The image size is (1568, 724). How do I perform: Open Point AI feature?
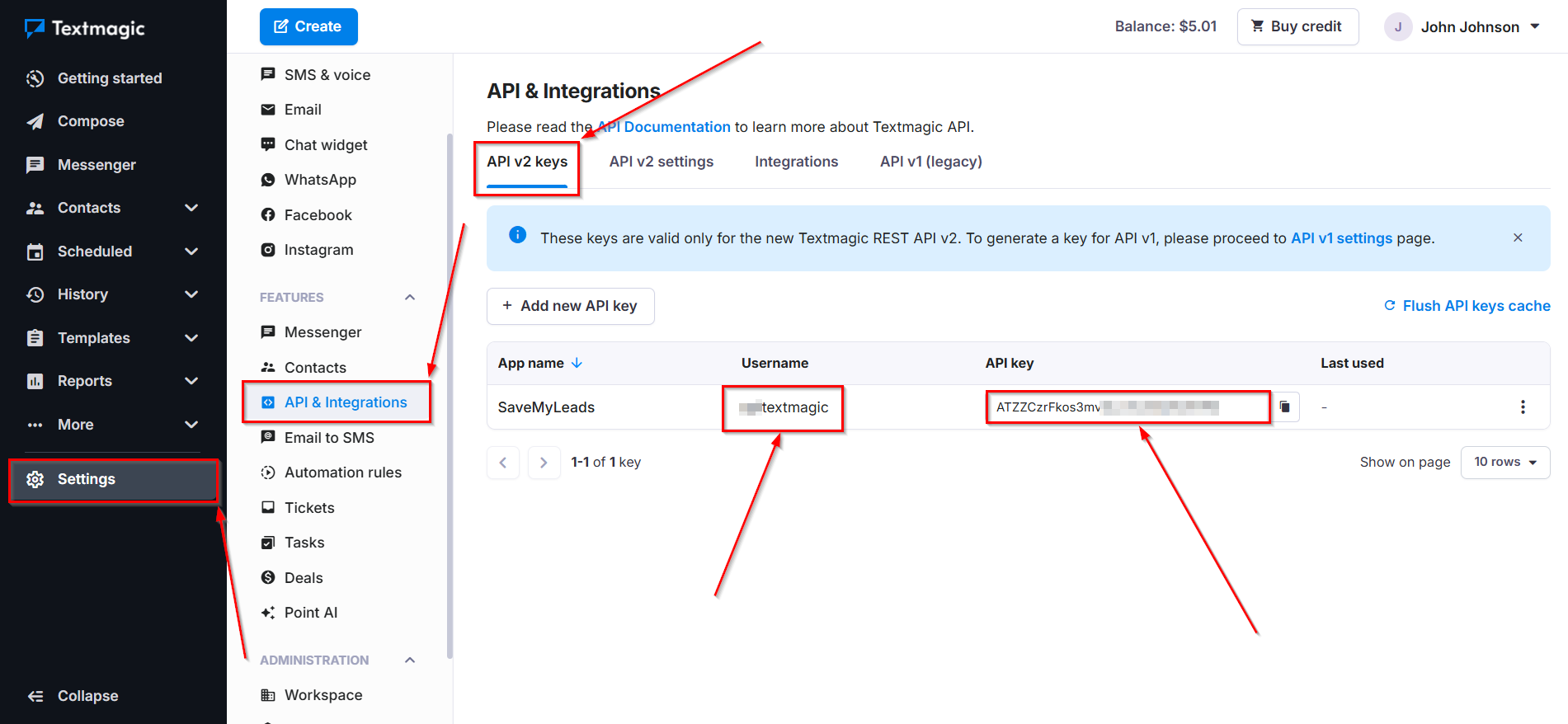coord(310,613)
